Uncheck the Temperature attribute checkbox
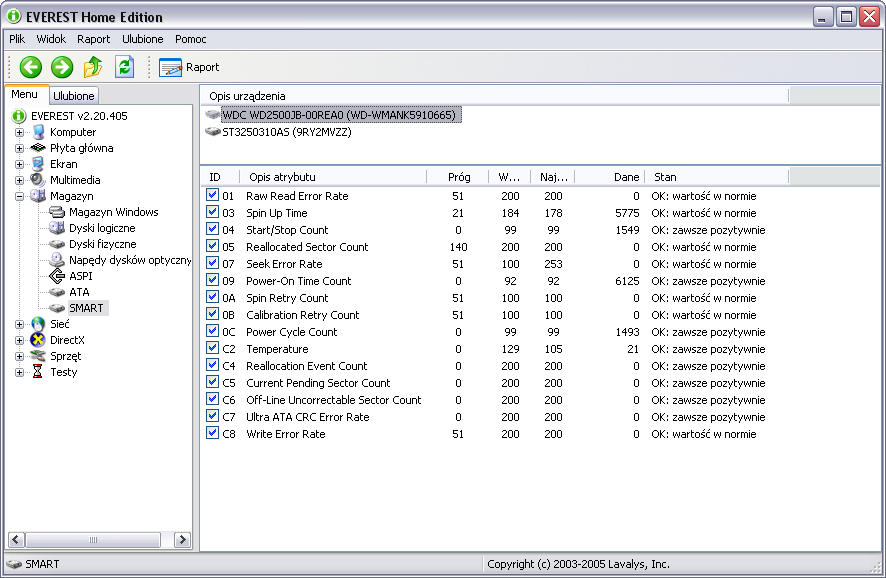 212,349
